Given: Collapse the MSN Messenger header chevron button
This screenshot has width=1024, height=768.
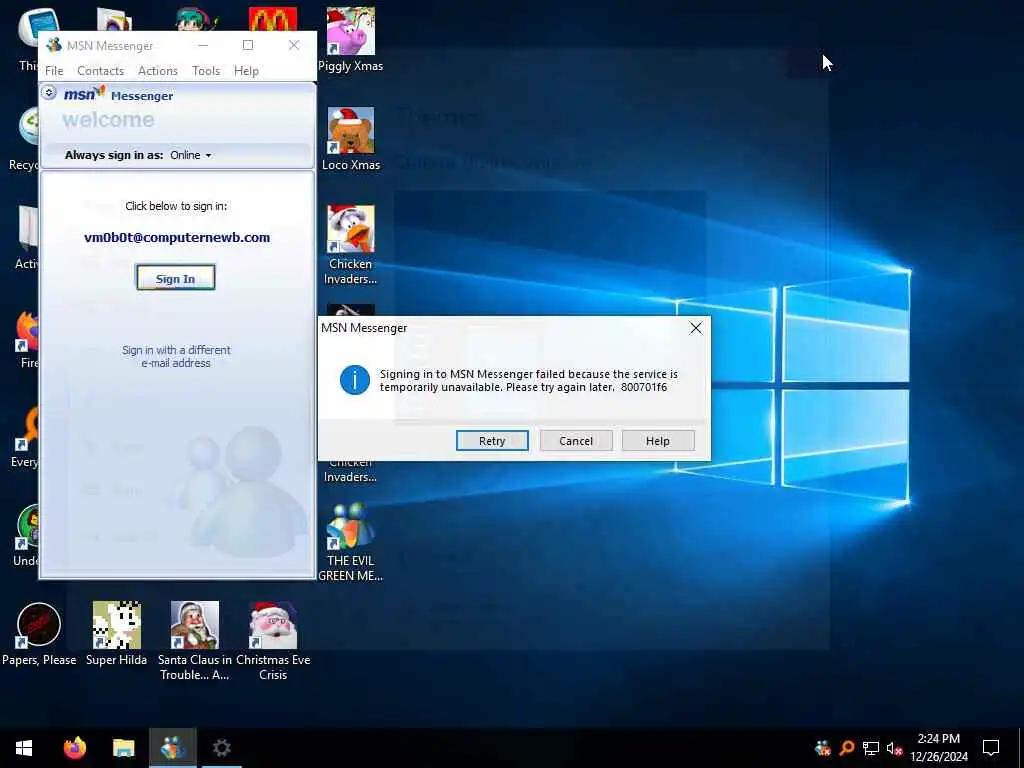Looking at the screenshot, I should point(49,93).
